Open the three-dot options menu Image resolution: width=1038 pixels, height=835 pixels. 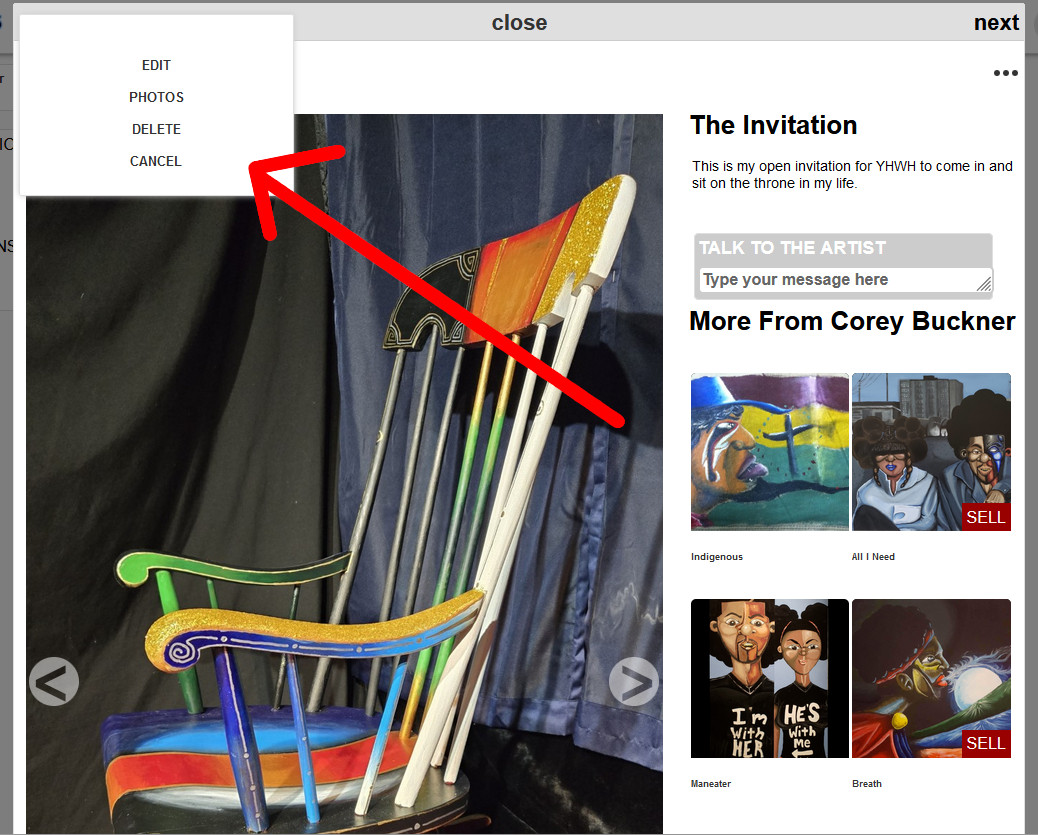tap(1005, 73)
